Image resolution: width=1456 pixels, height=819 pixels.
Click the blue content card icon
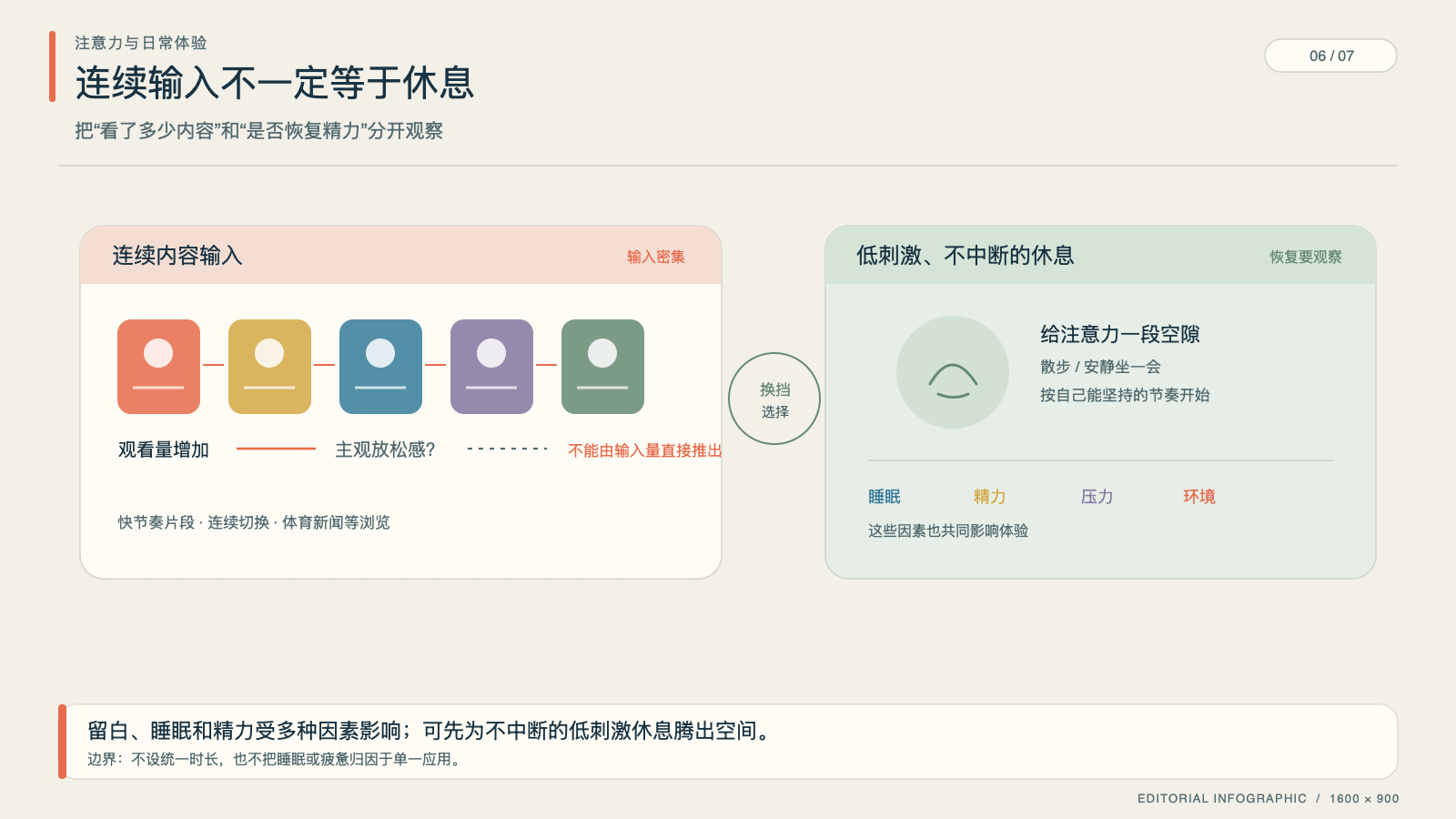point(380,367)
